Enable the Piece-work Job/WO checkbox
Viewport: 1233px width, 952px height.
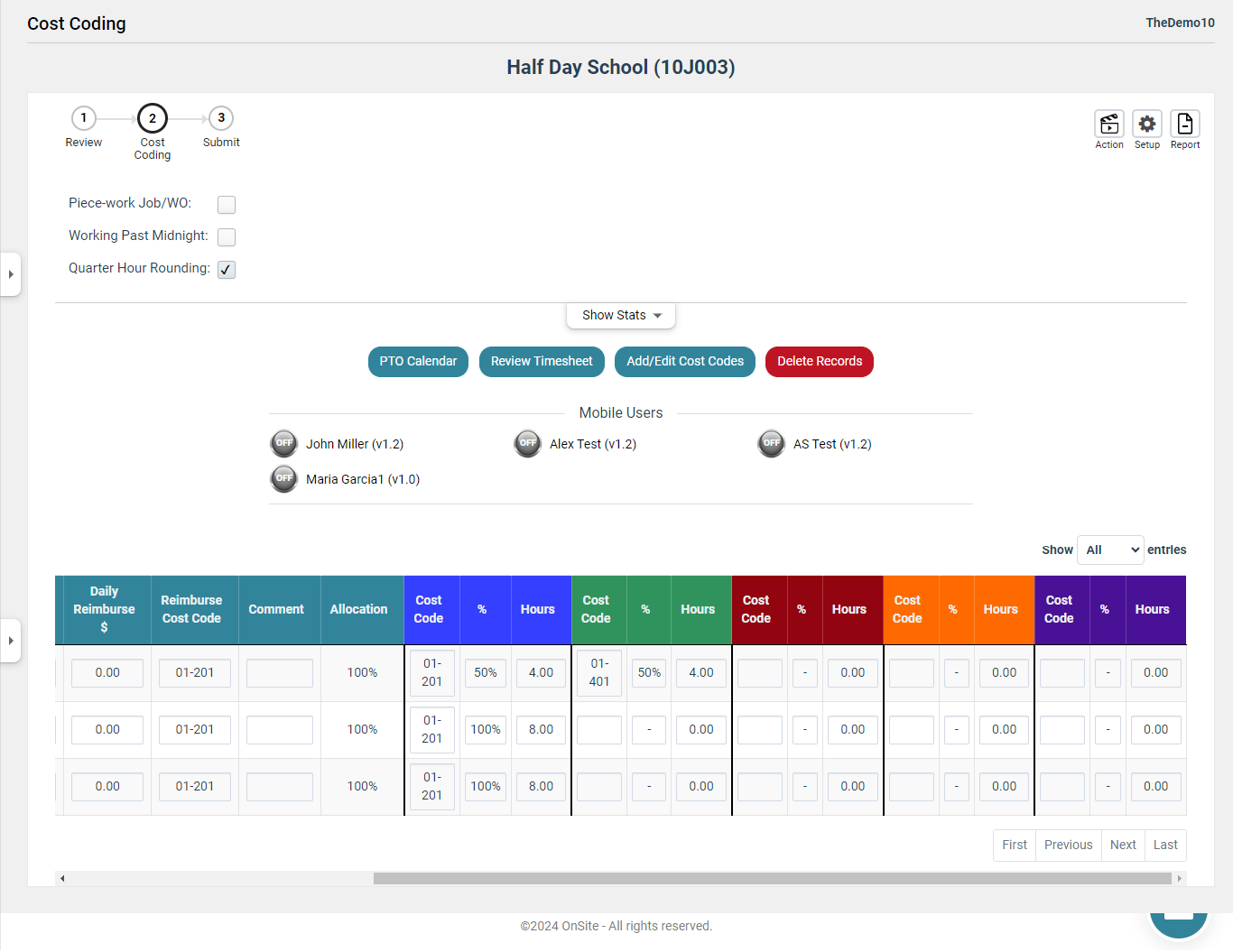pos(227,205)
